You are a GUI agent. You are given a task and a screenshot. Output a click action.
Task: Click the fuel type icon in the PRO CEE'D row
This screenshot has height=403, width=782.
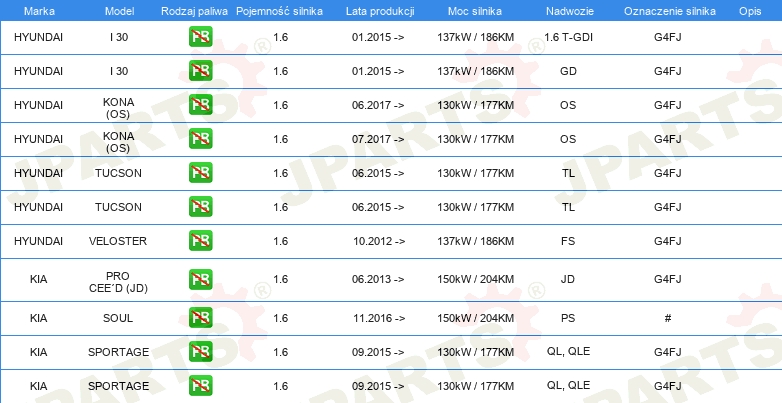pyautogui.click(x=200, y=279)
